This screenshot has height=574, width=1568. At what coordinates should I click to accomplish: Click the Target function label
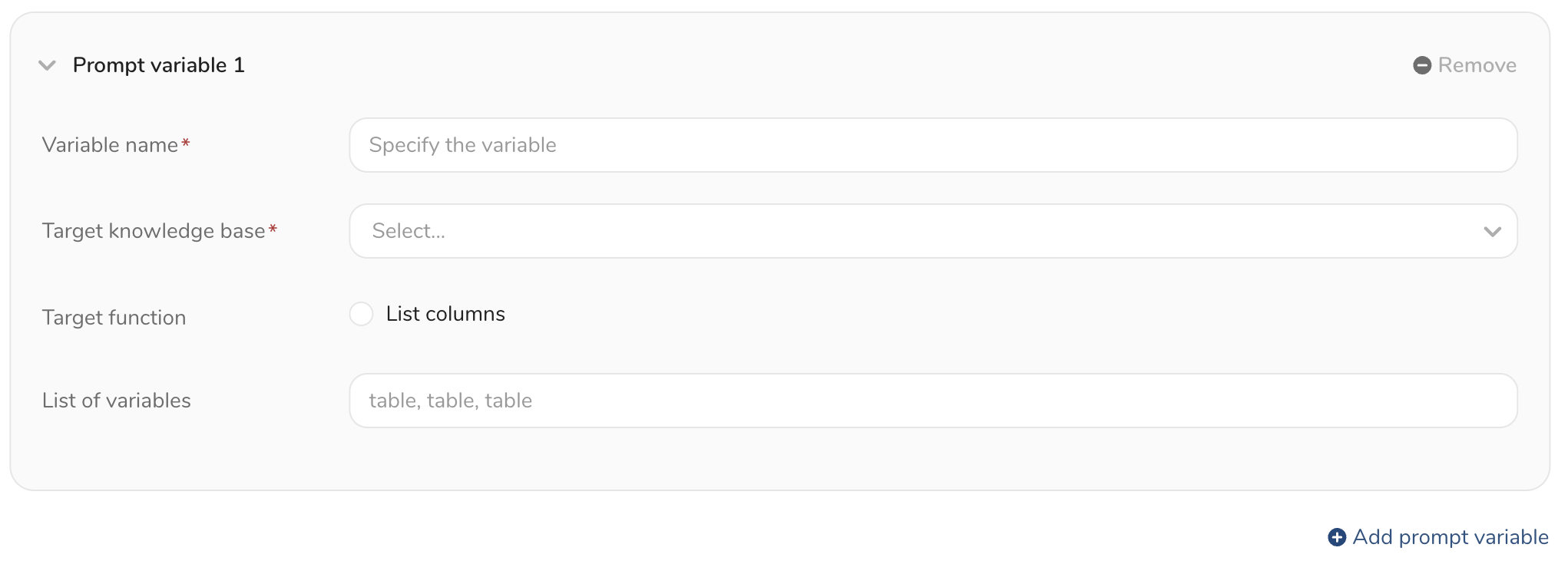coord(114,318)
